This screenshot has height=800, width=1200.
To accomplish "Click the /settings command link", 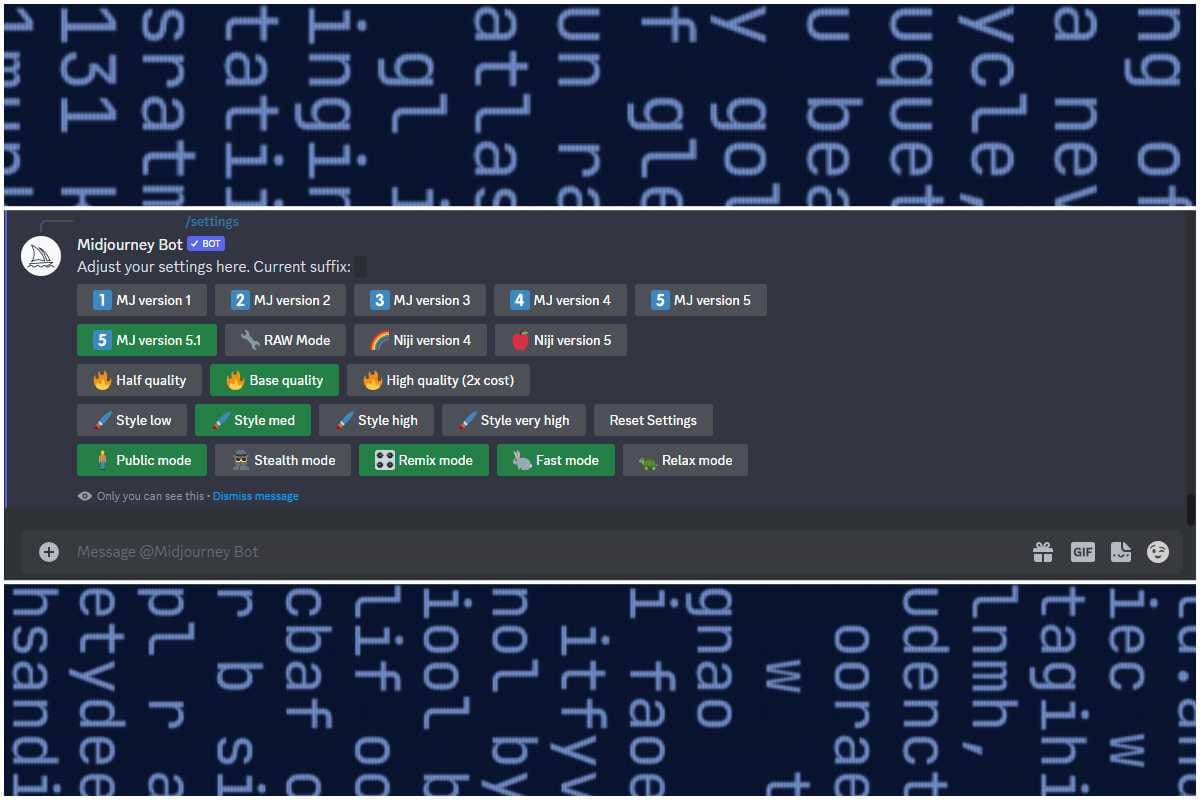I will [x=212, y=222].
